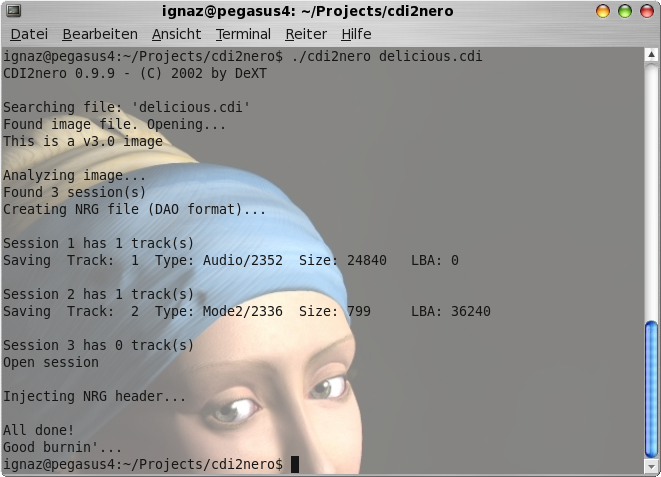
Task: Click the './cdi2nero delicious.cdi' command text
Action: (387, 56)
